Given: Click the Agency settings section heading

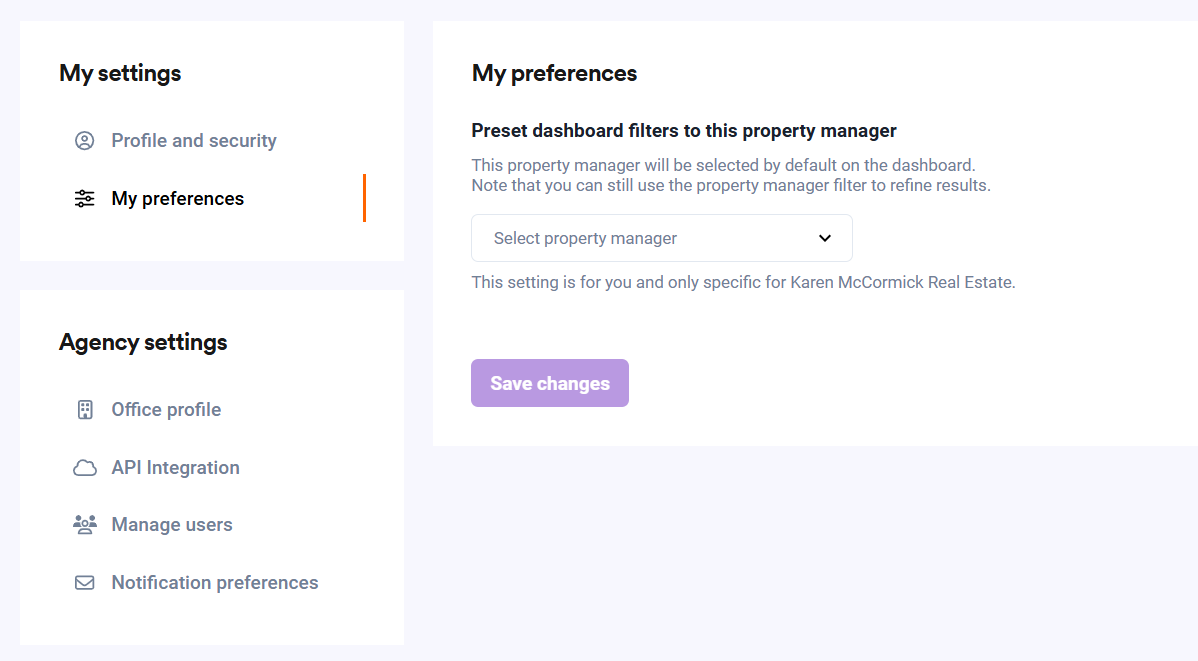Looking at the screenshot, I should click(x=143, y=342).
